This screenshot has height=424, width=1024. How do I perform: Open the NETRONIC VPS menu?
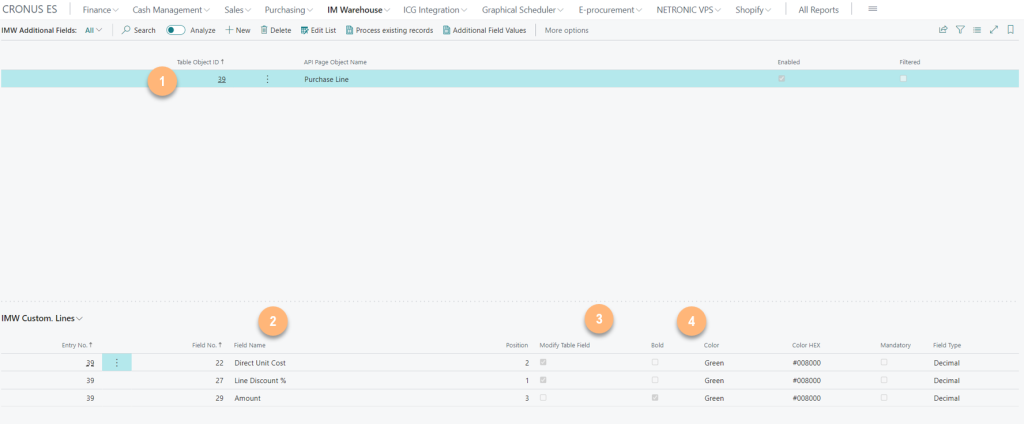pos(689,10)
